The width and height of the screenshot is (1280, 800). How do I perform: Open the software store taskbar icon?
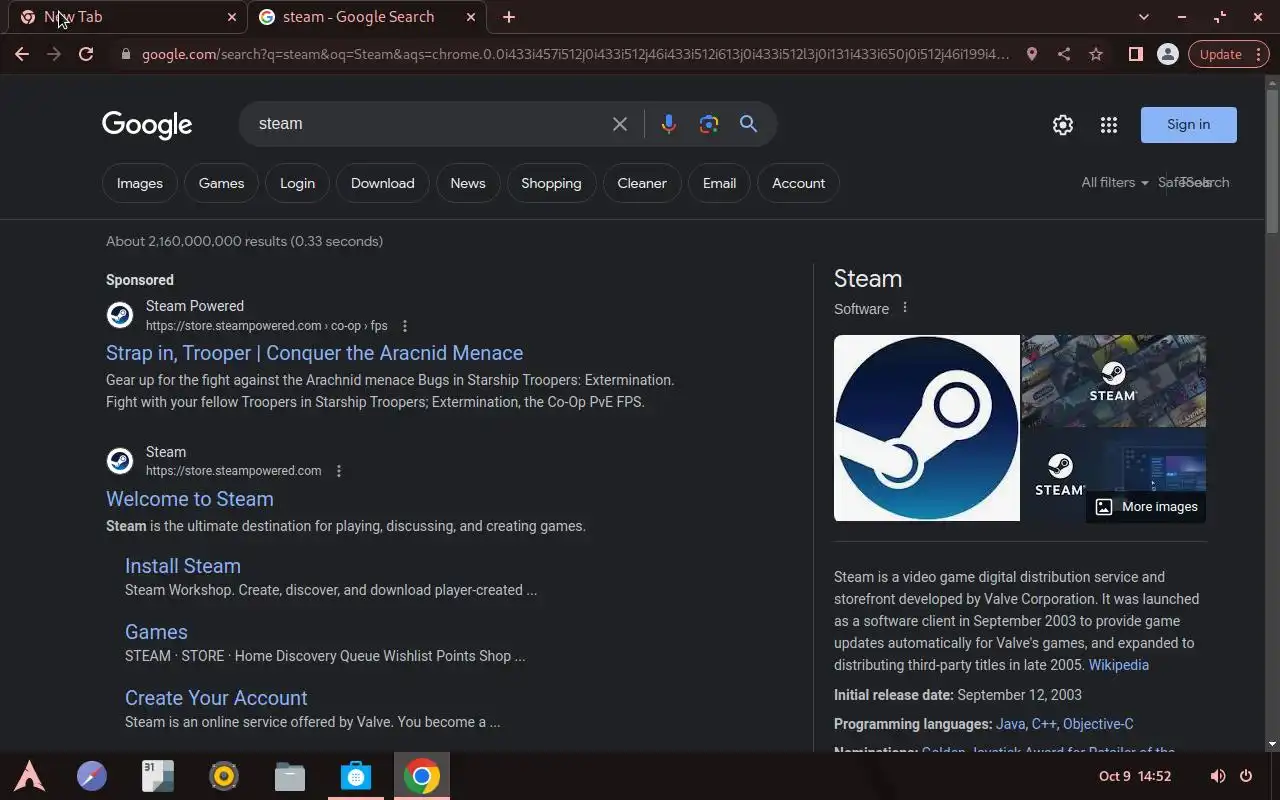pyautogui.click(x=356, y=776)
